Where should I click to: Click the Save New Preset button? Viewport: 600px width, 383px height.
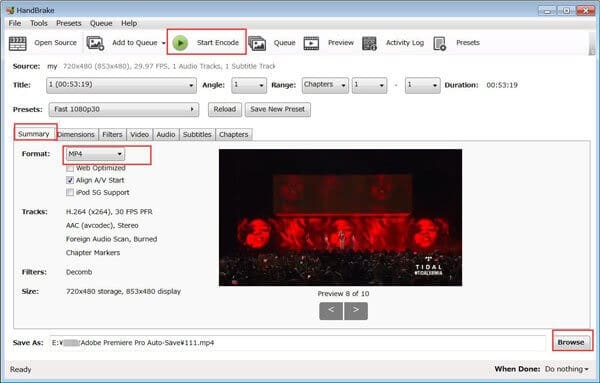point(278,109)
